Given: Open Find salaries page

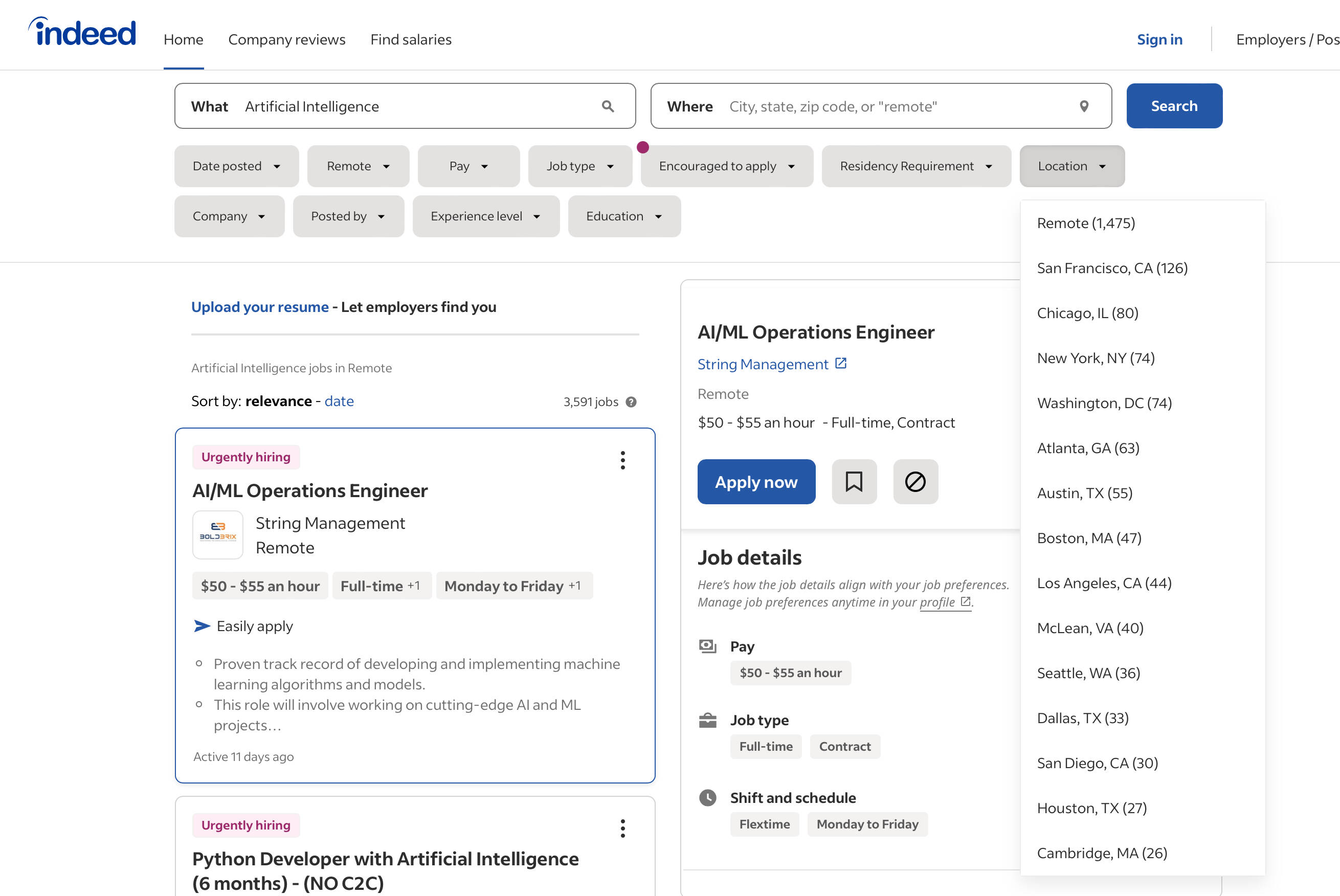Looking at the screenshot, I should point(411,39).
